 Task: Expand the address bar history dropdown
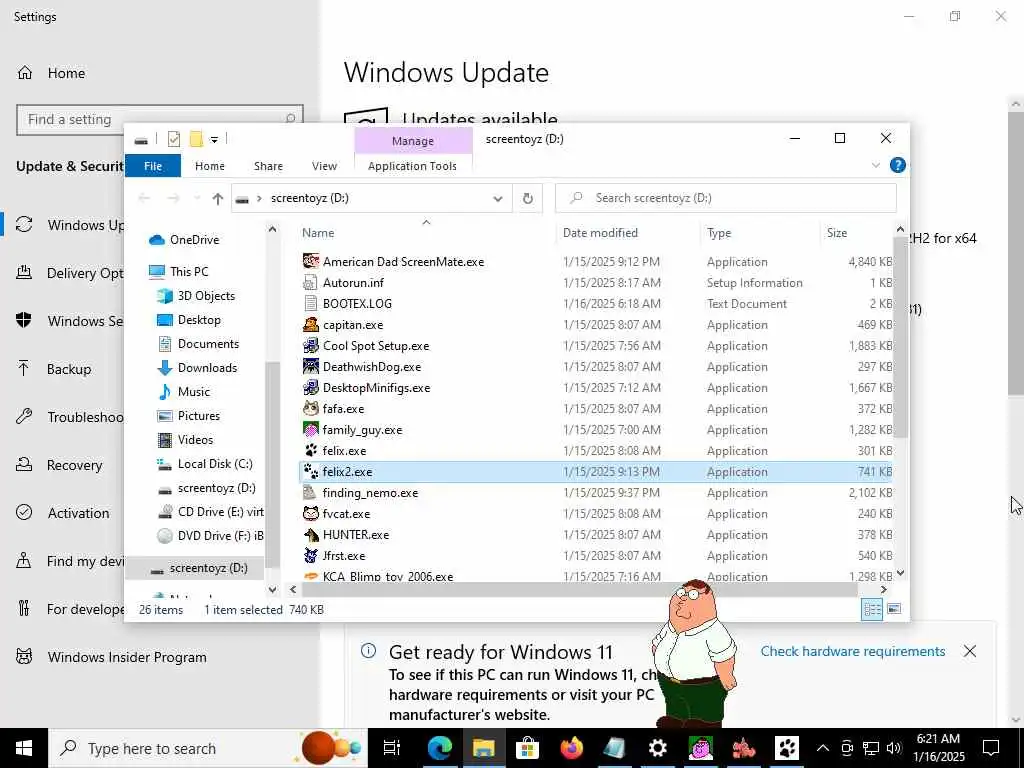pos(498,199)
